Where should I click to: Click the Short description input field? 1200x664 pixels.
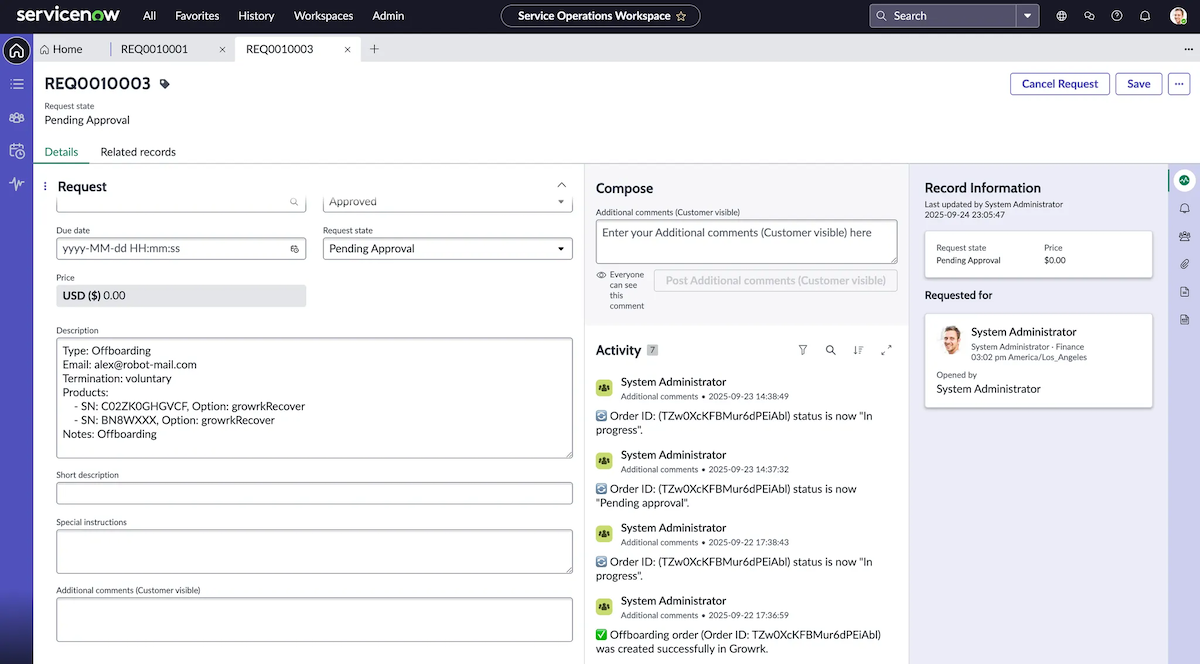coord(314,493)
